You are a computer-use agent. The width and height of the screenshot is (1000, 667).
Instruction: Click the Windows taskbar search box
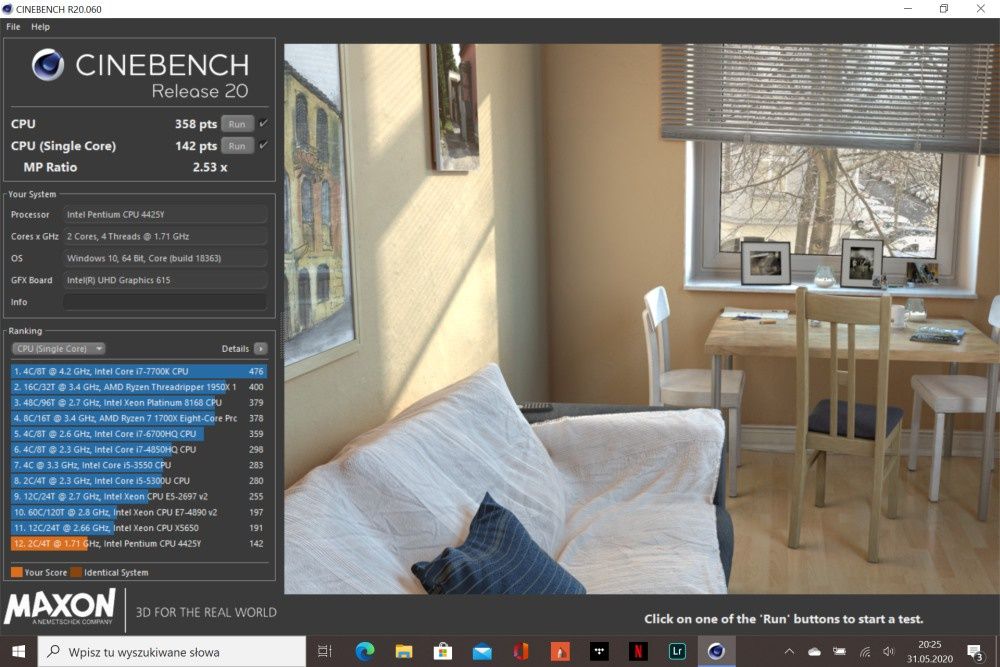tap(172, 652)
